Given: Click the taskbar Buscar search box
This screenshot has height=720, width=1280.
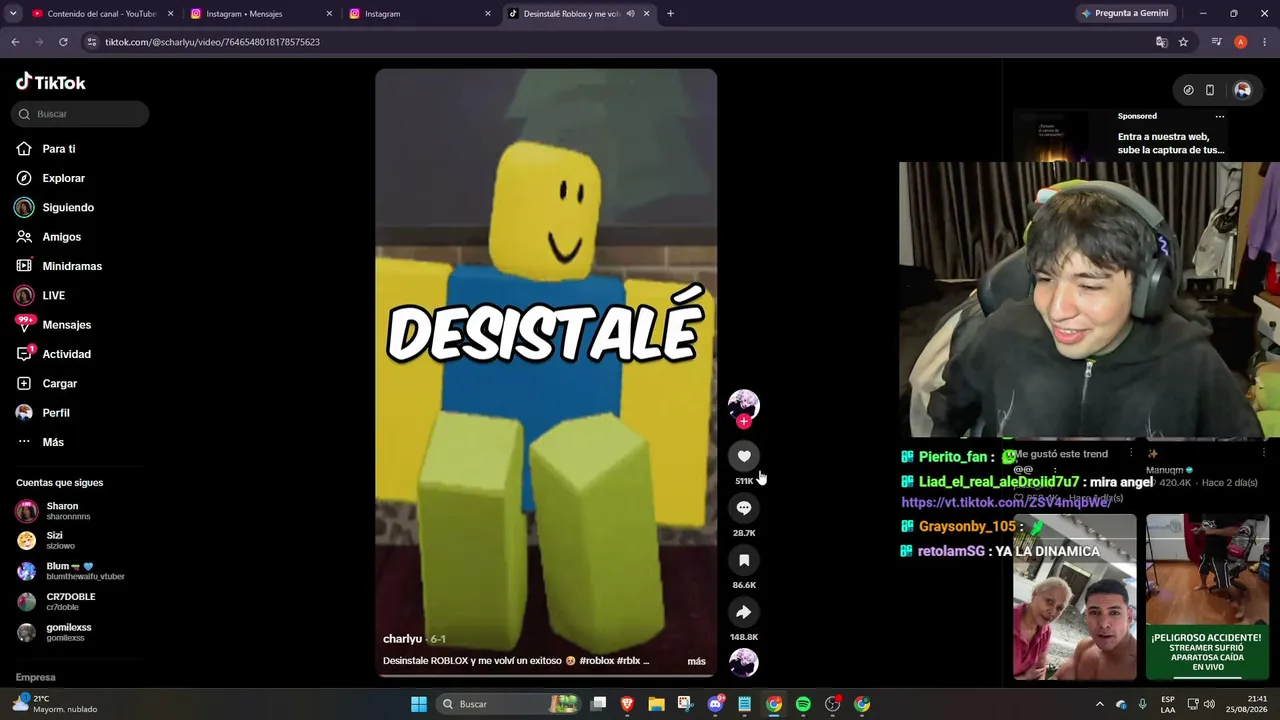Looking at the screenshot, I should click(510, 704).
